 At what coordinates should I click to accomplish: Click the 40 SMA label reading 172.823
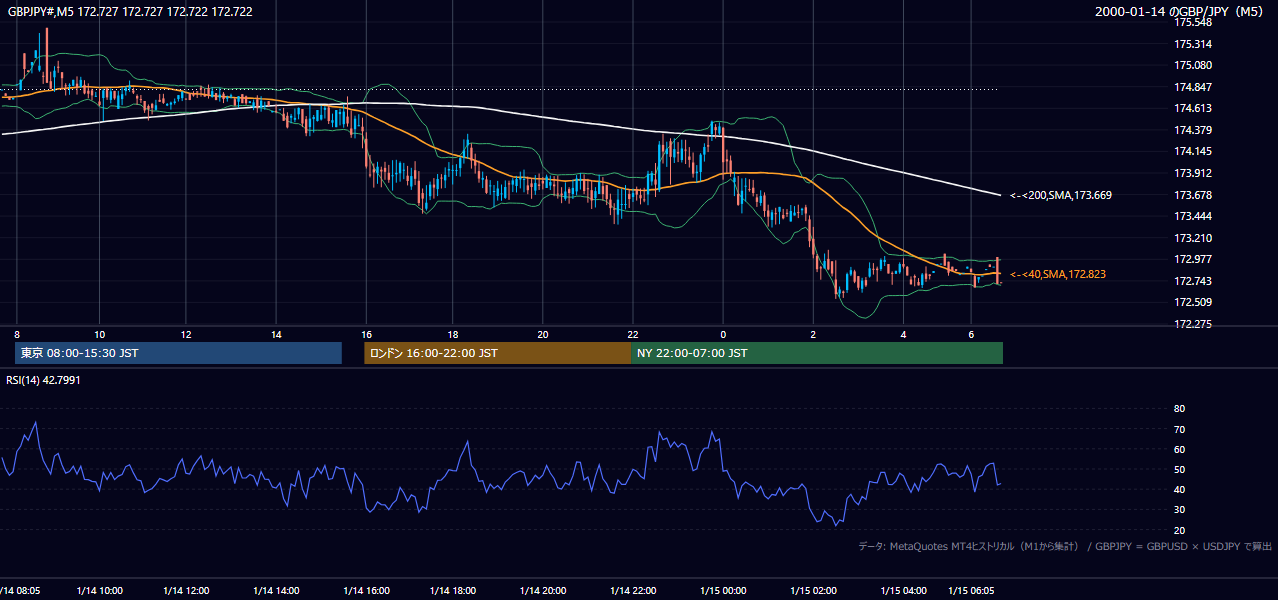1057,274
